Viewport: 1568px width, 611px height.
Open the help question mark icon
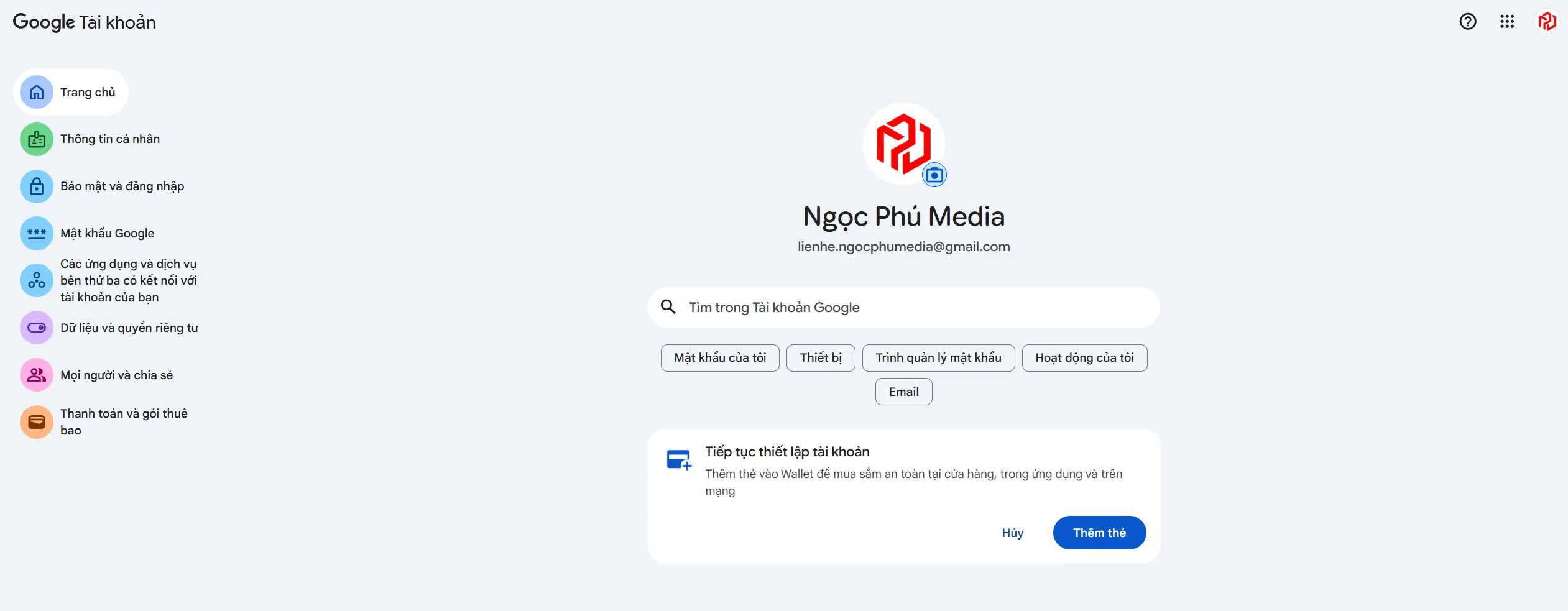click(x=1468, y=22)
